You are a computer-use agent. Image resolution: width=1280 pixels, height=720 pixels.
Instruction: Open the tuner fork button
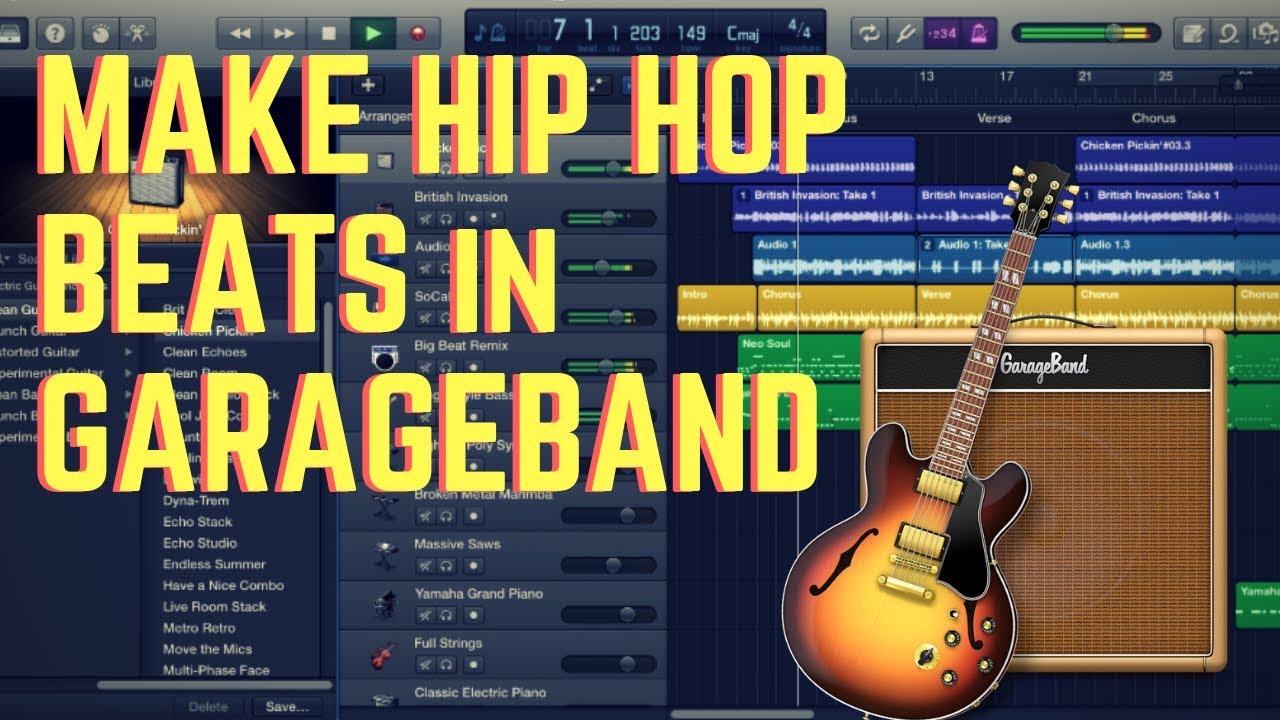point(904,33)
